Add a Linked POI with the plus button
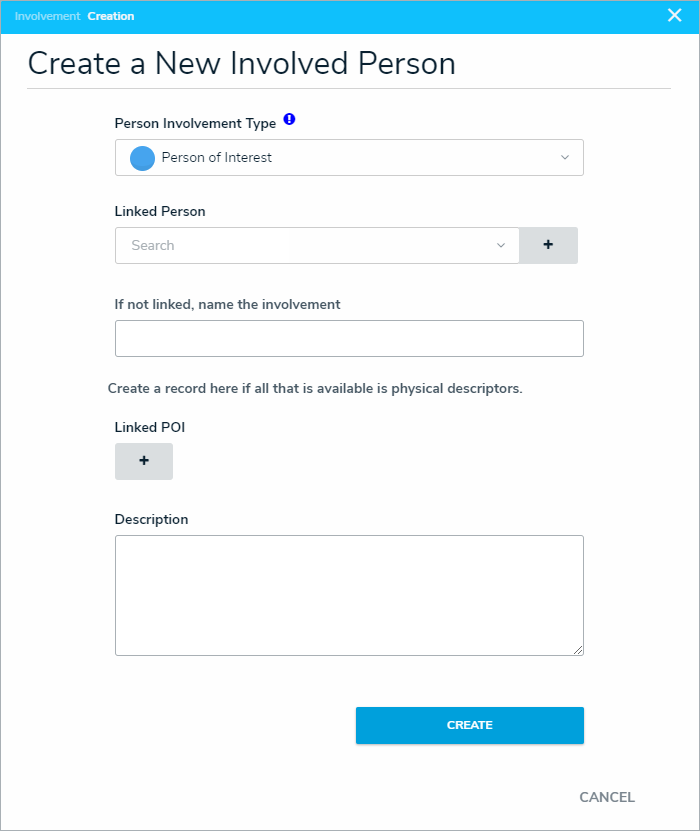 [144, 461]
